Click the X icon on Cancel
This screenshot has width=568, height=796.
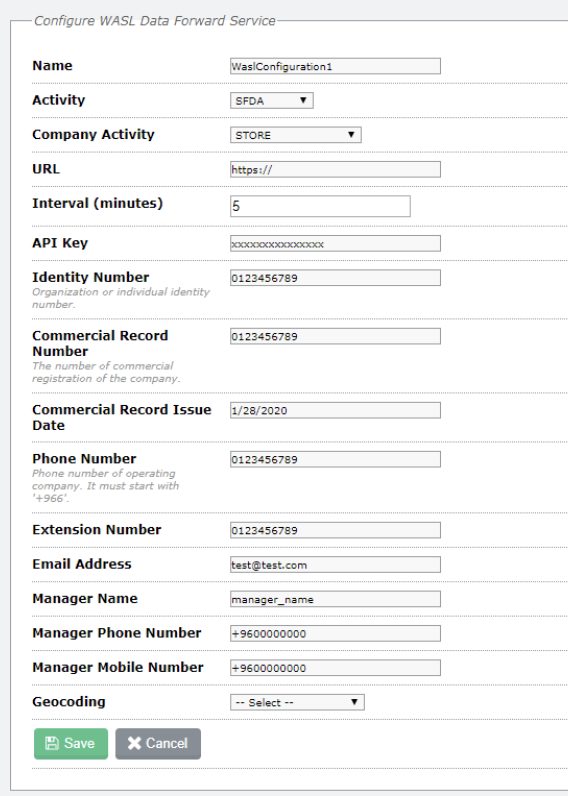pyautogui.click(x=134, y=743)
